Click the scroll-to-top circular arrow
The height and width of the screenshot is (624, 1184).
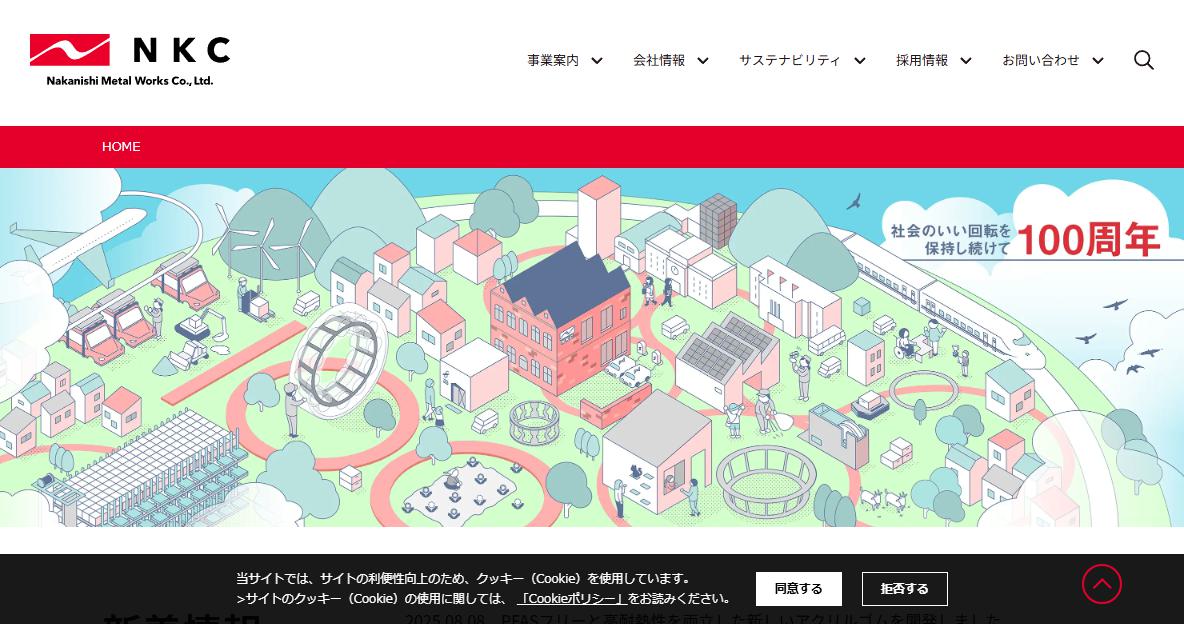tap(1102, 584)
